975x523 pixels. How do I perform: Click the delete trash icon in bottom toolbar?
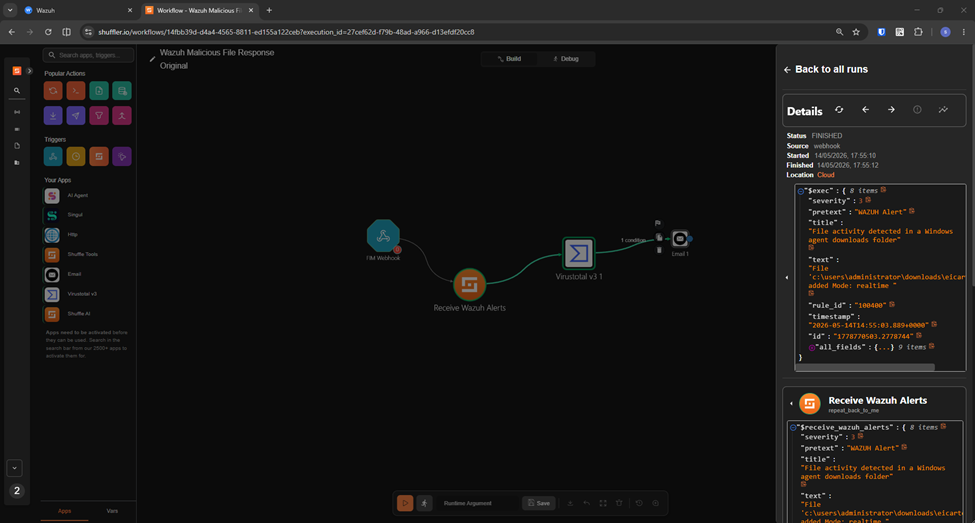coord(619,503)
